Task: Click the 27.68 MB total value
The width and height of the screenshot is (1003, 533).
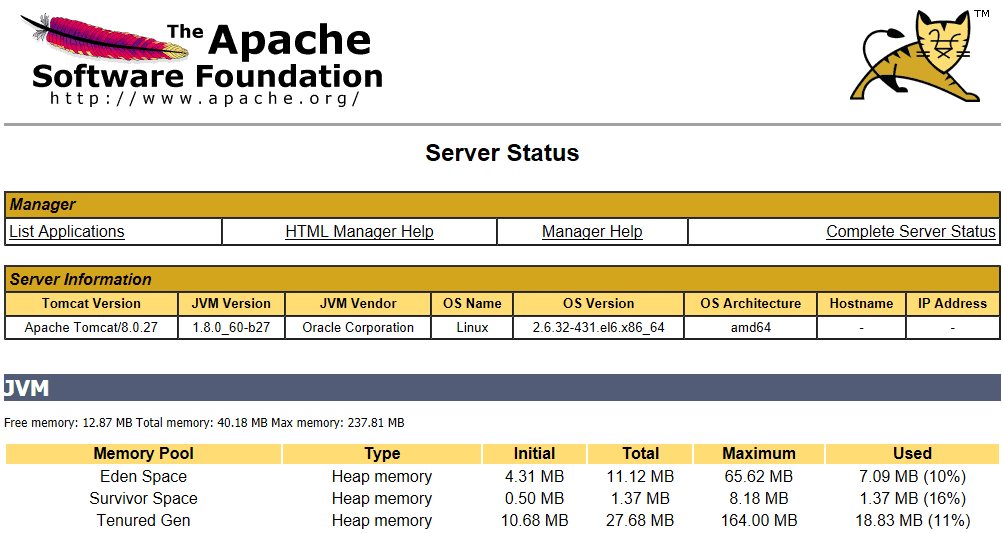Action: coord(640,521)
